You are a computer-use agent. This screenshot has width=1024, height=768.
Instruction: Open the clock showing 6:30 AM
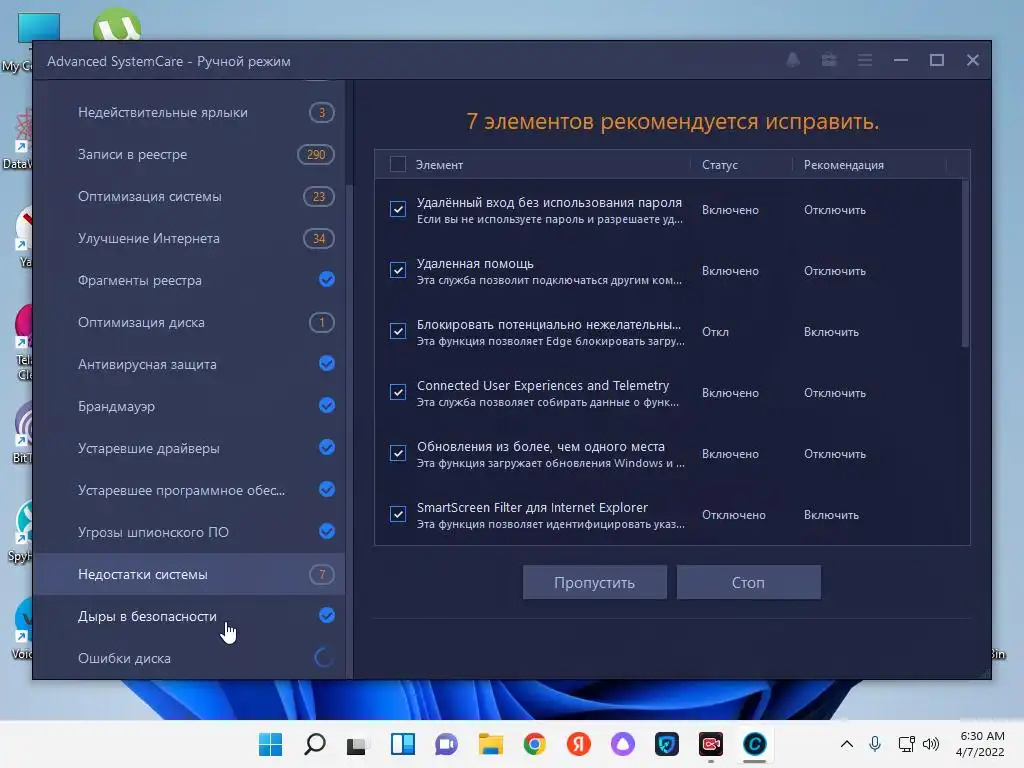[980, 744]
